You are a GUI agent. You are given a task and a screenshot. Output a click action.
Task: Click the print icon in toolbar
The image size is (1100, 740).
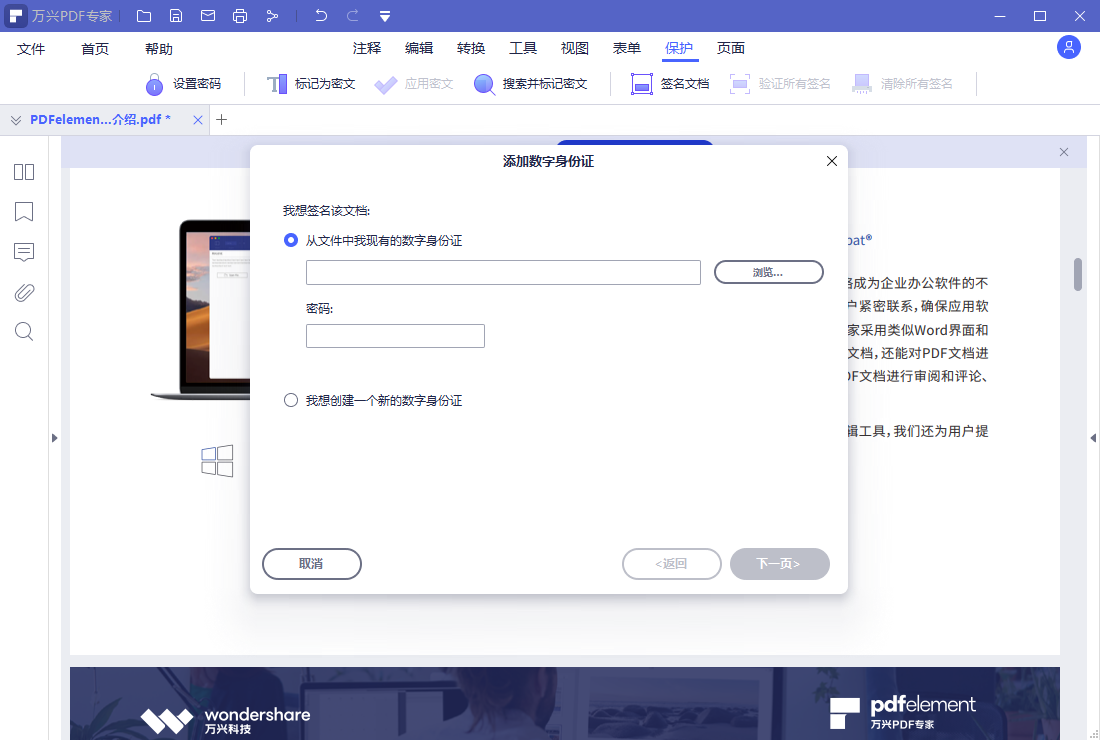pos(240,16)
